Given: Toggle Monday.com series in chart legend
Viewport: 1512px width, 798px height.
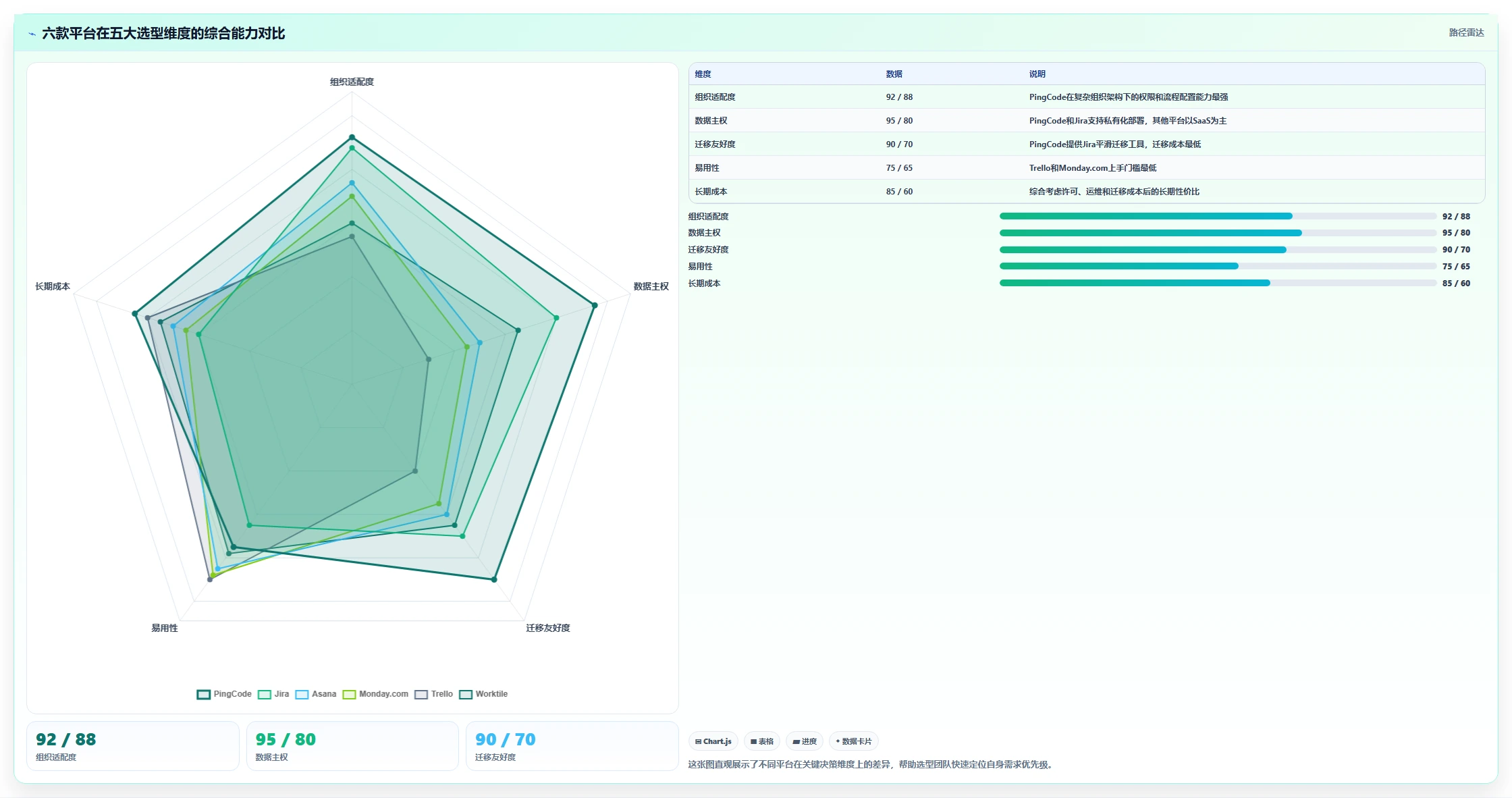Looking at the screenshot, I should point(375,694).
